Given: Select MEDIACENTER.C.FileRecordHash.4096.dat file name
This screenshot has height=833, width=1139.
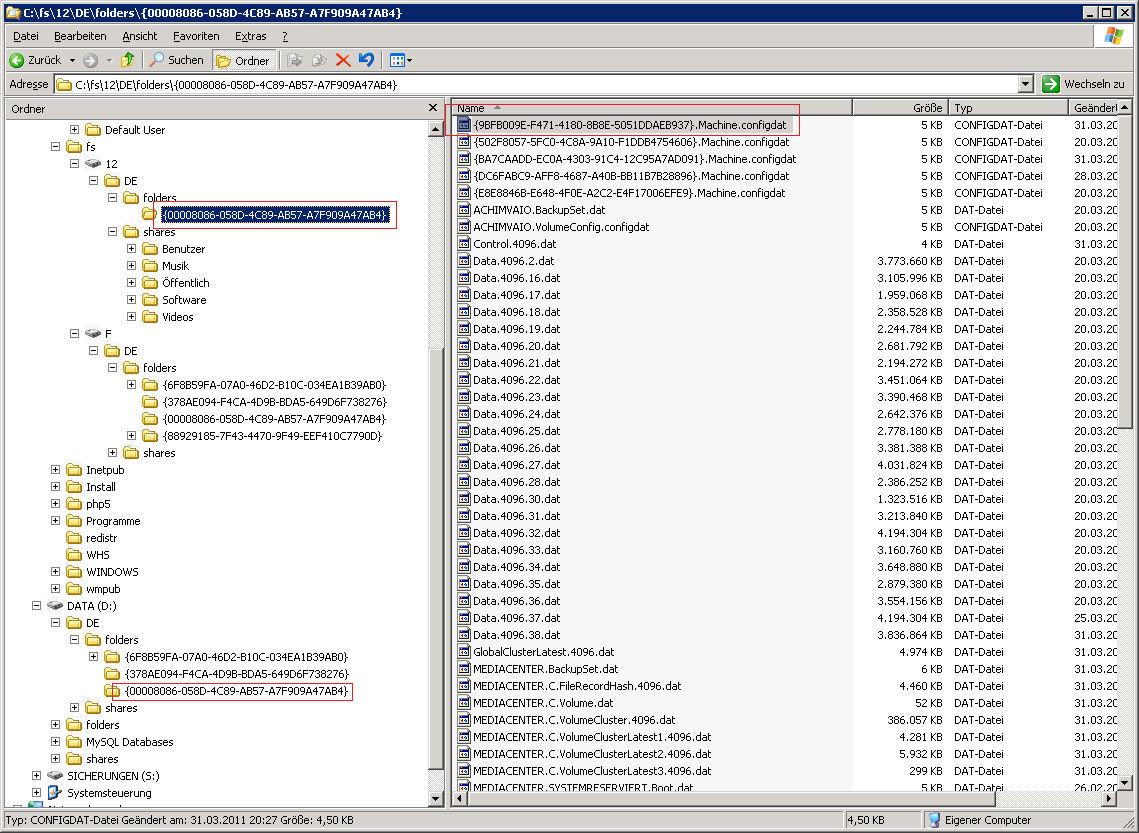Looking at the screenshot, I should [577, 686].
